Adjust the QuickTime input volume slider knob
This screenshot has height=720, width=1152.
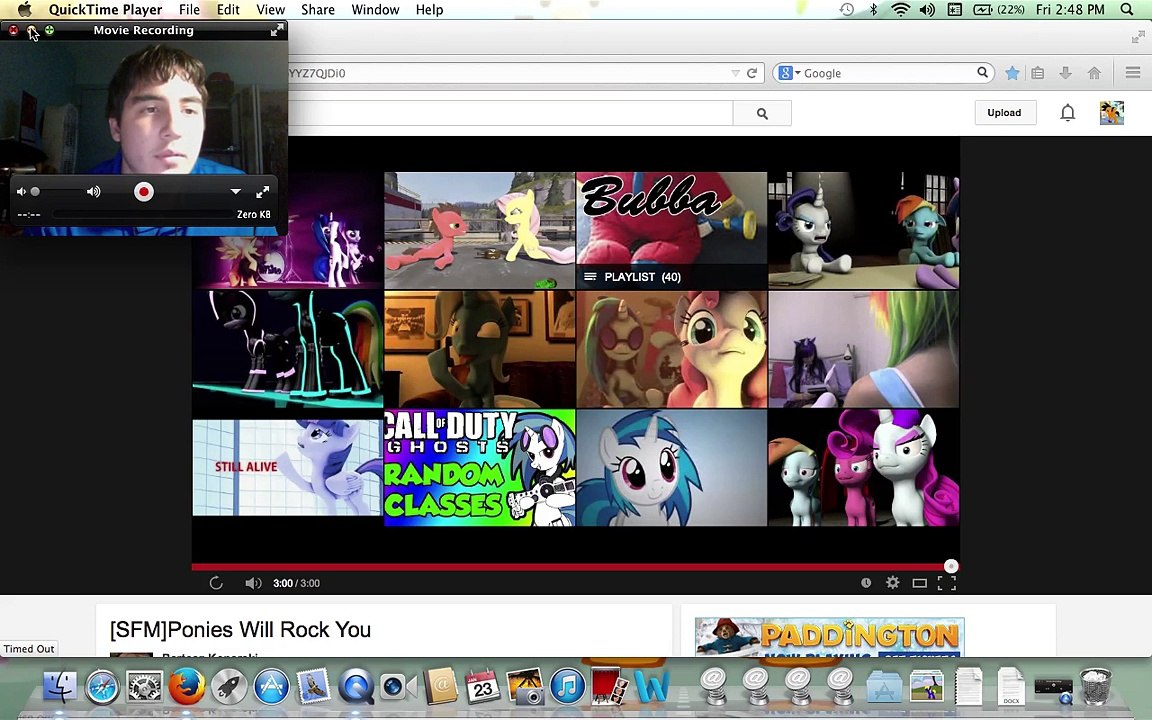35,192
